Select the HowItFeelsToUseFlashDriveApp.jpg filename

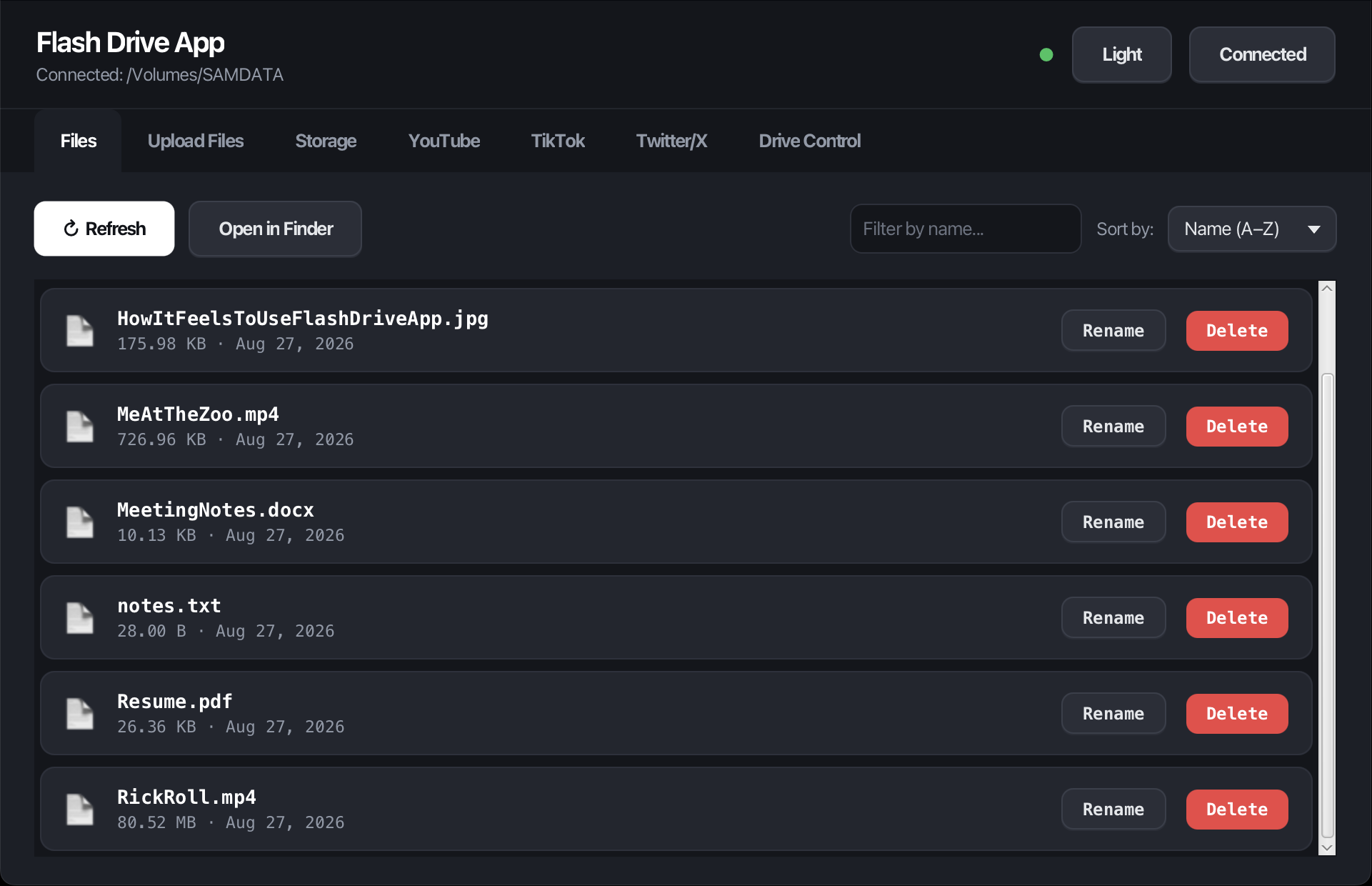(303, 319)
